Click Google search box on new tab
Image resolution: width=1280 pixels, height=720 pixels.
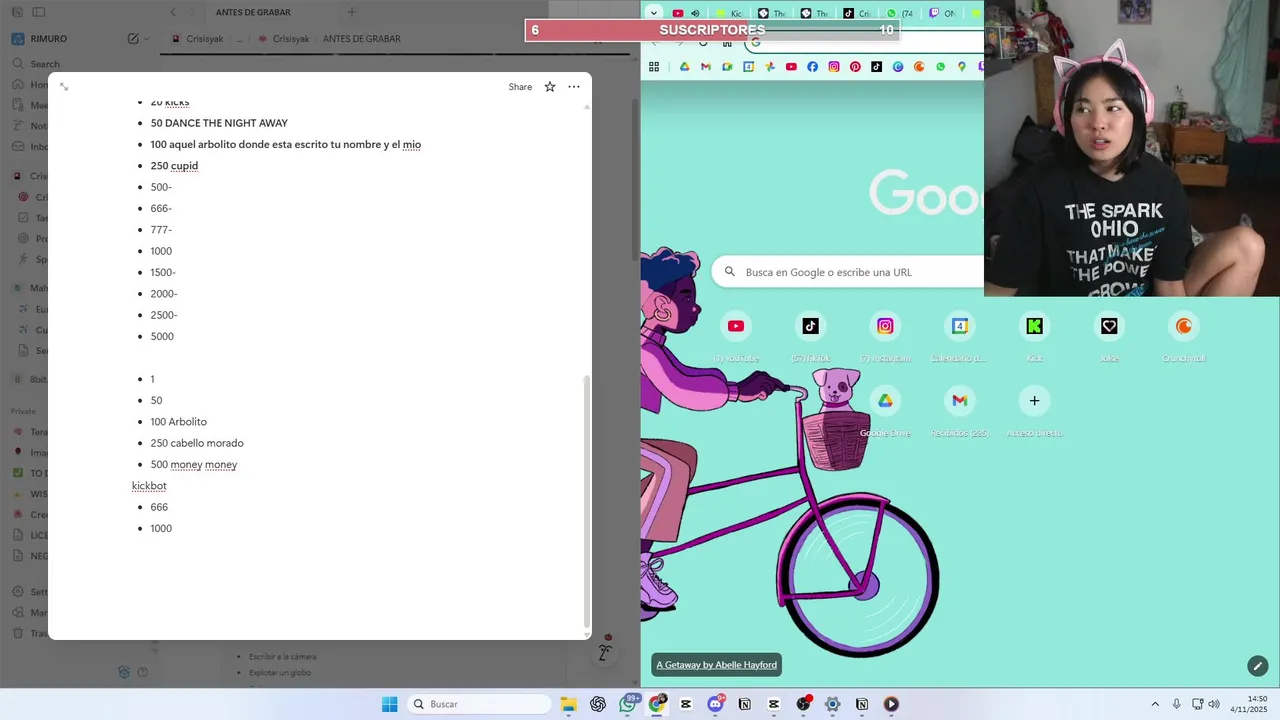coord(848,272)
